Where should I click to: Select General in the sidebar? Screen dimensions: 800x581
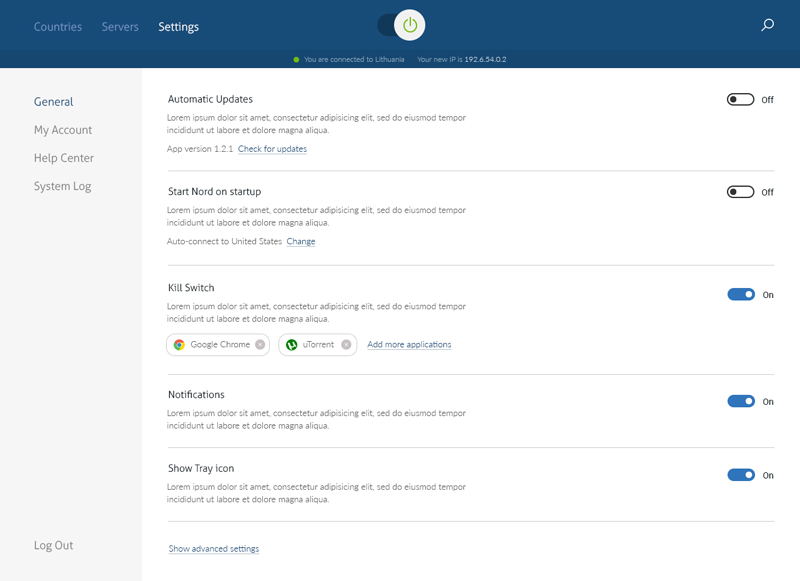point(54,102)
